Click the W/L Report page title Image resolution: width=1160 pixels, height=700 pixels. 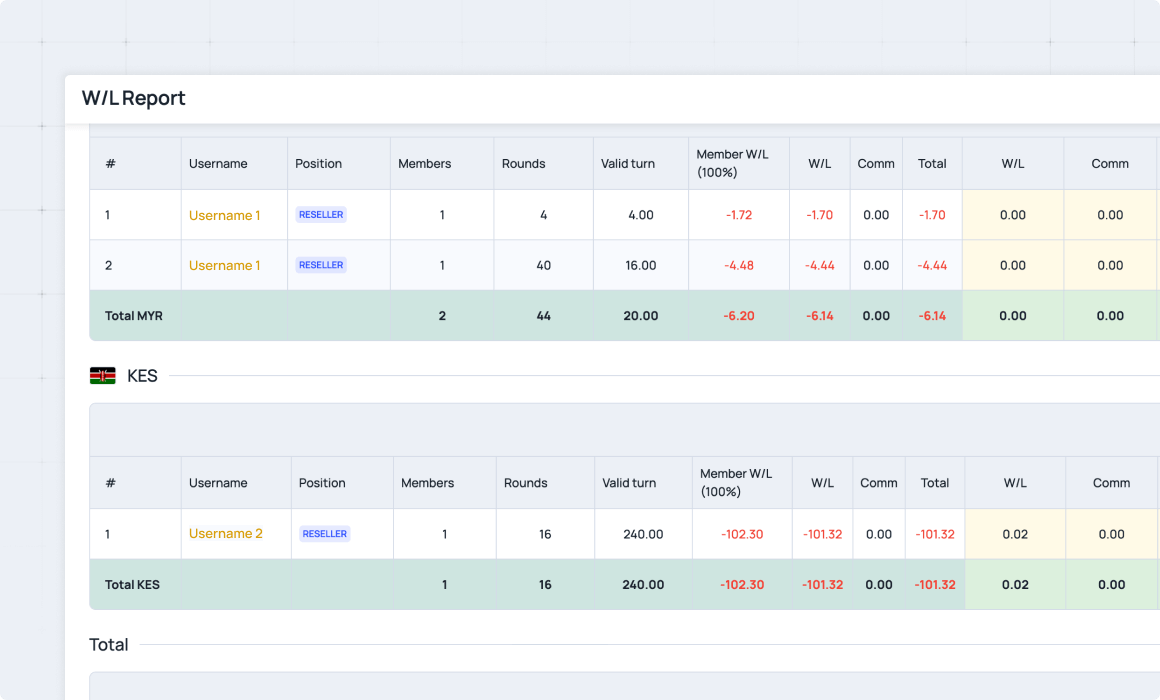click(x=133, y=98)
